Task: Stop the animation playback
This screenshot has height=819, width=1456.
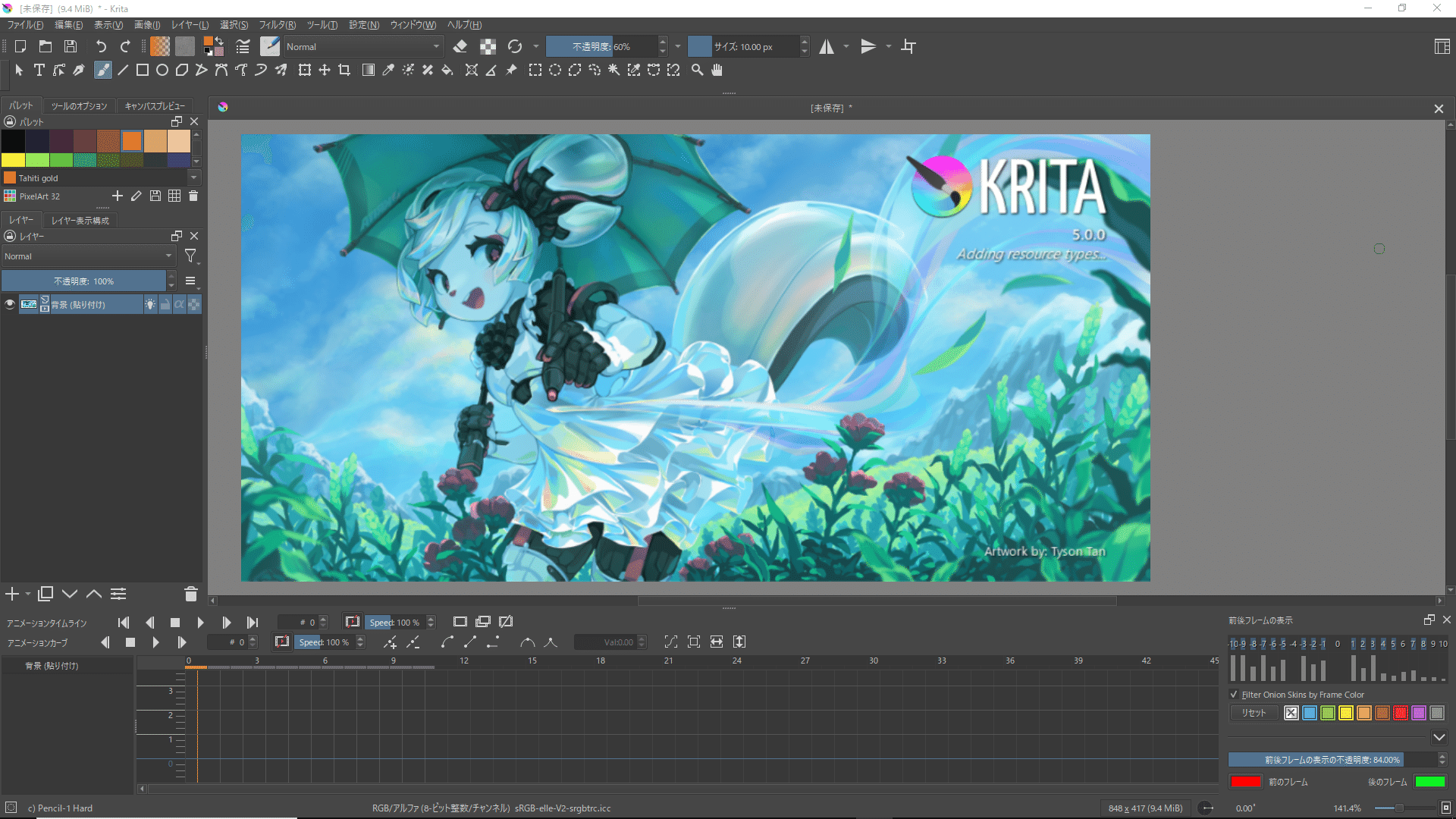Action: coord(175,622)
